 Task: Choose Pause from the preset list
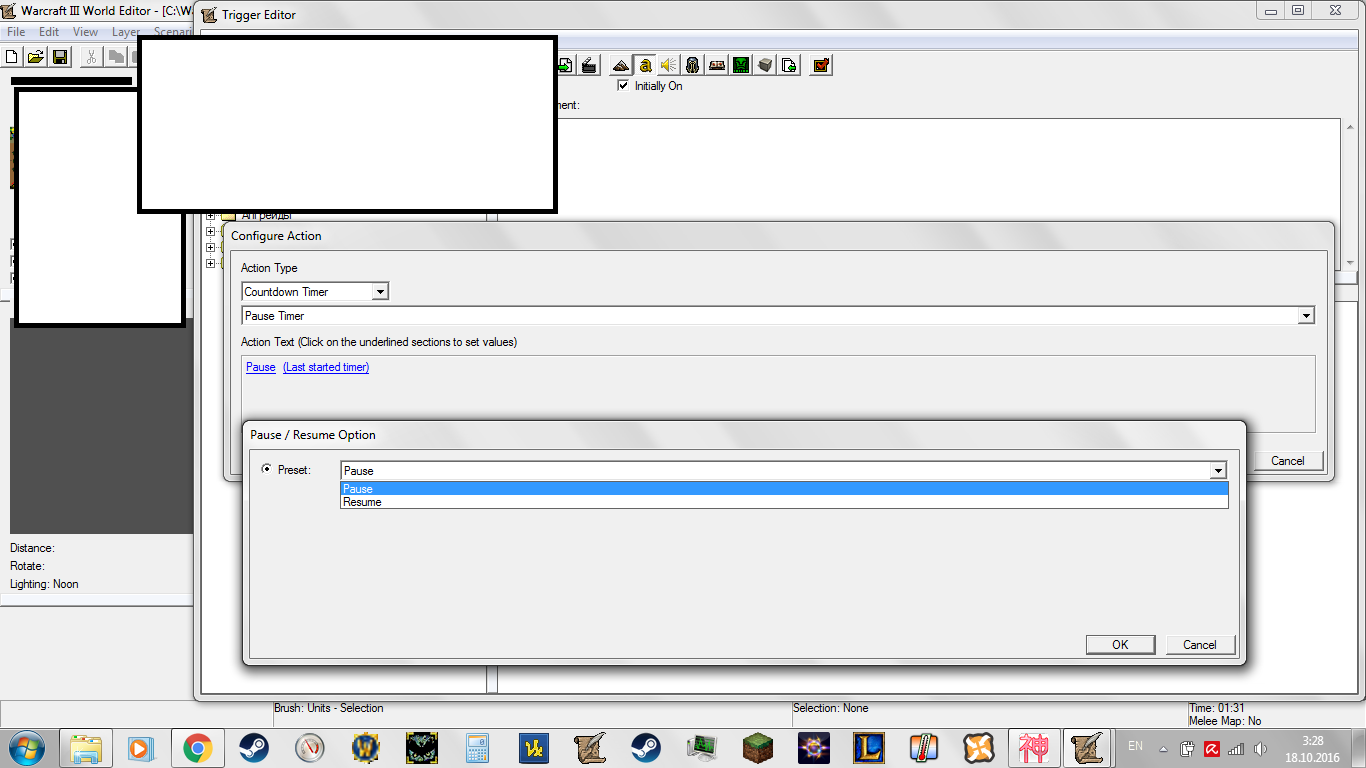(x=784, y=489)
